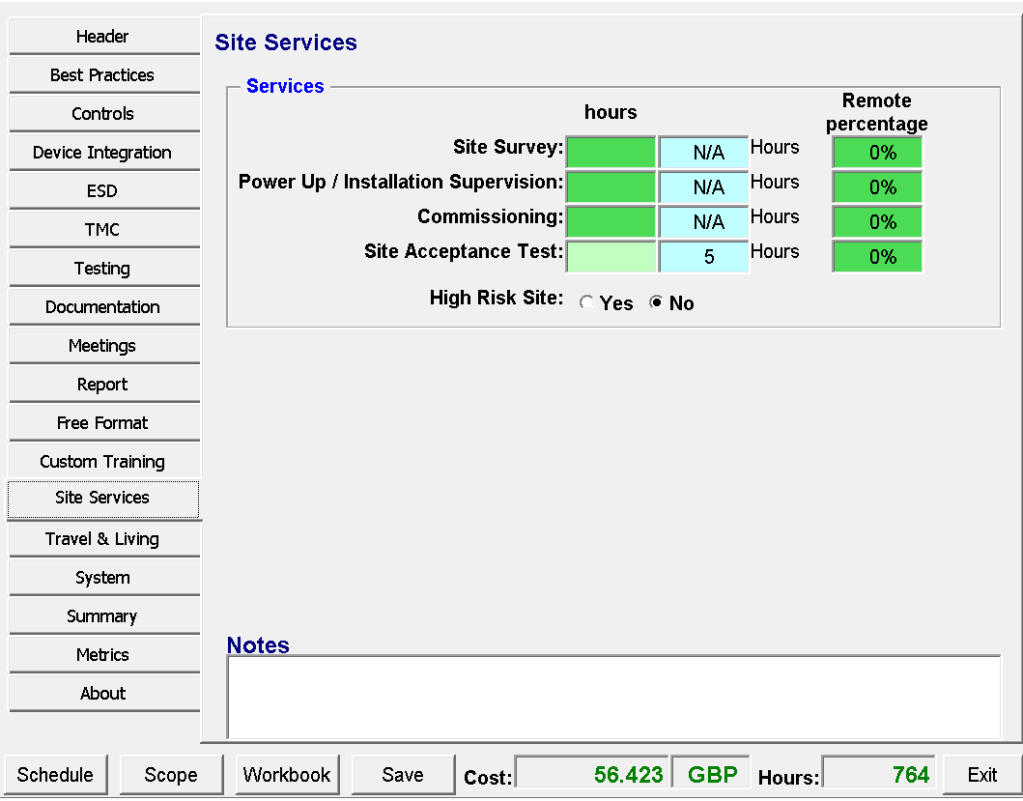The height and width of the screenshot is (801, 1023).
Task: Select Yes for High Risk Site
Action: (x=587, y=303)
